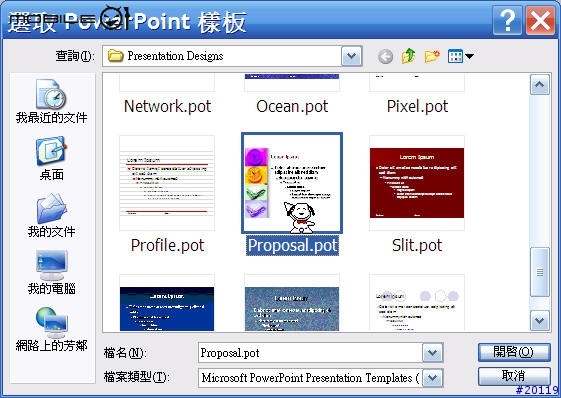Click the file list scroll up arrow
561x398 pixels.
(x=540, y=85)
